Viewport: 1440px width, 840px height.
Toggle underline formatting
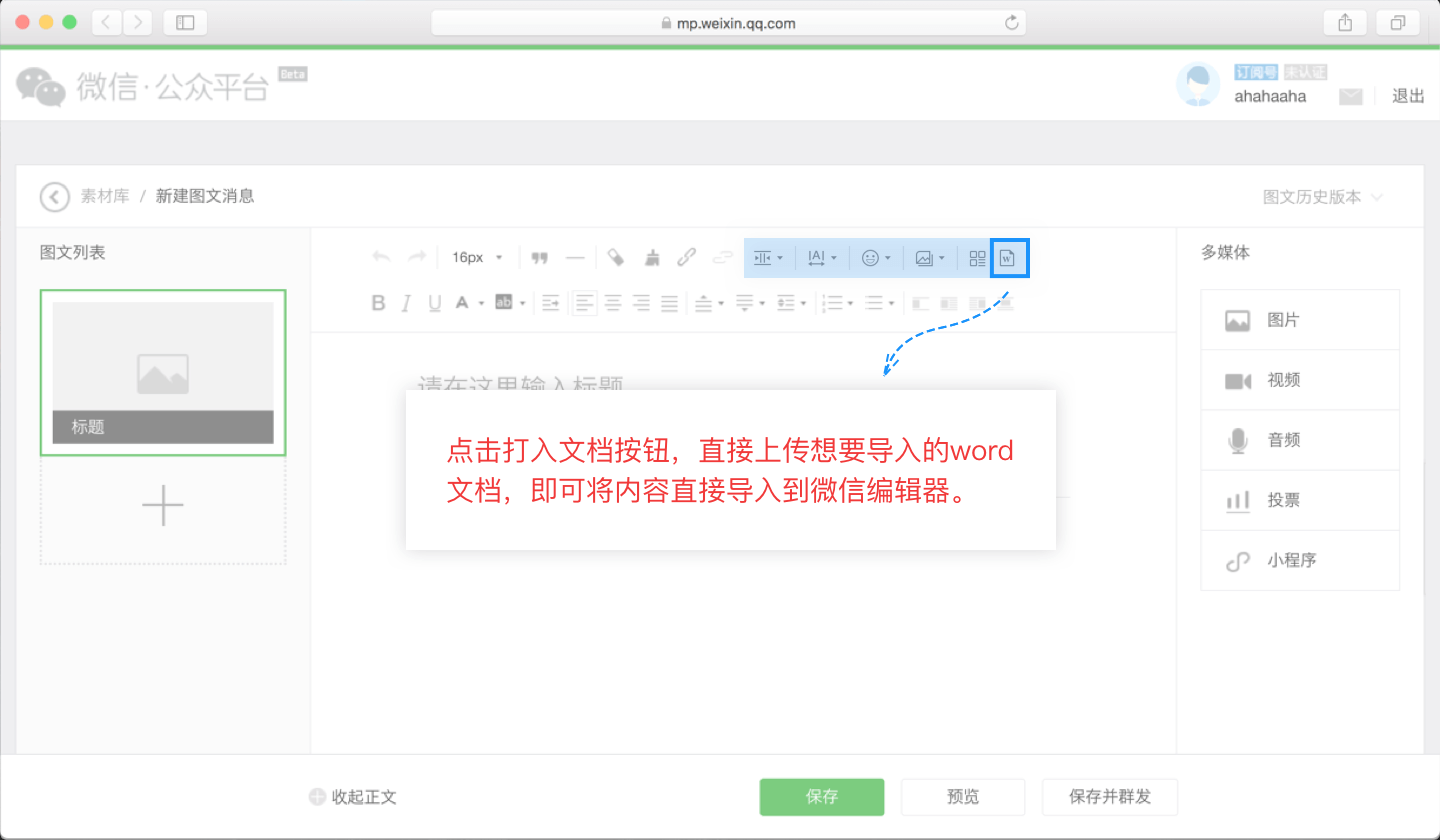tap(434, 303)
